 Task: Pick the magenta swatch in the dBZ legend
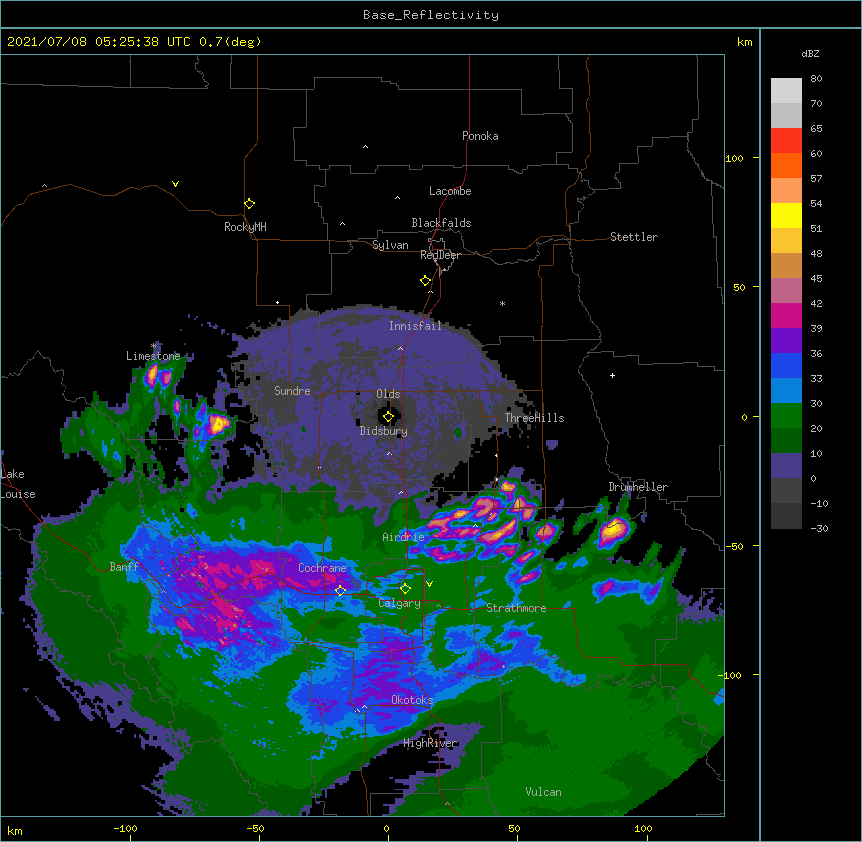[786, 315]
